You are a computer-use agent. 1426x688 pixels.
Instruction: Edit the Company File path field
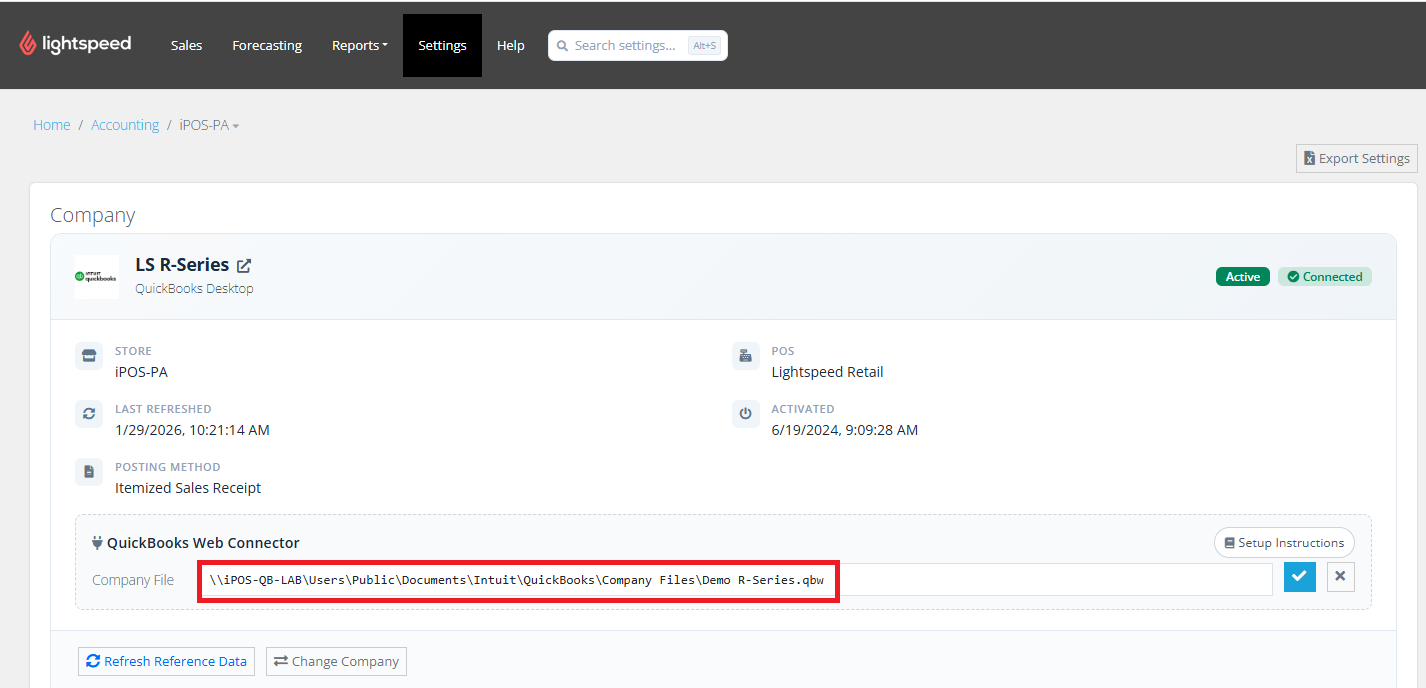click(735, 580)
